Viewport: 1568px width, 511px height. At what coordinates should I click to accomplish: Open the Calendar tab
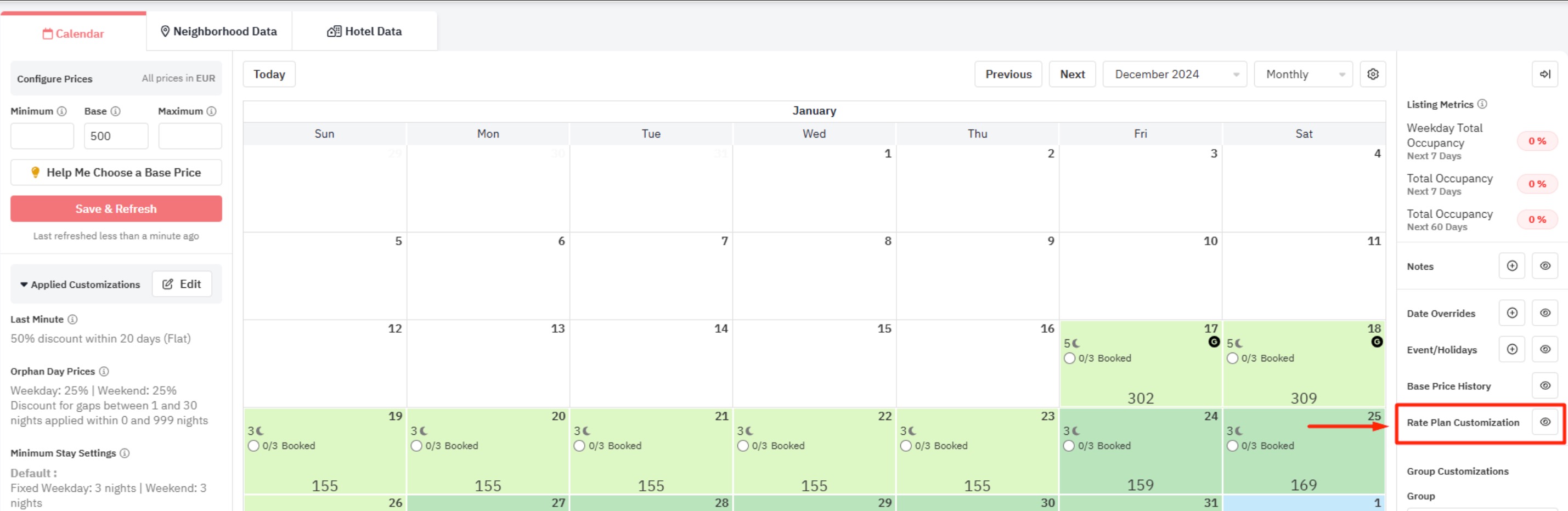point(73,33)
